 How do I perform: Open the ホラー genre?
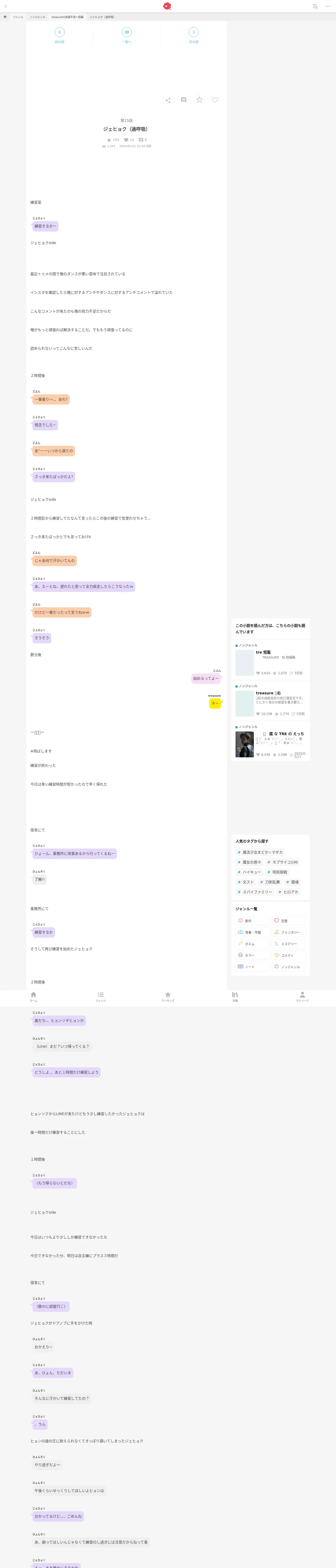pos(253,955)
